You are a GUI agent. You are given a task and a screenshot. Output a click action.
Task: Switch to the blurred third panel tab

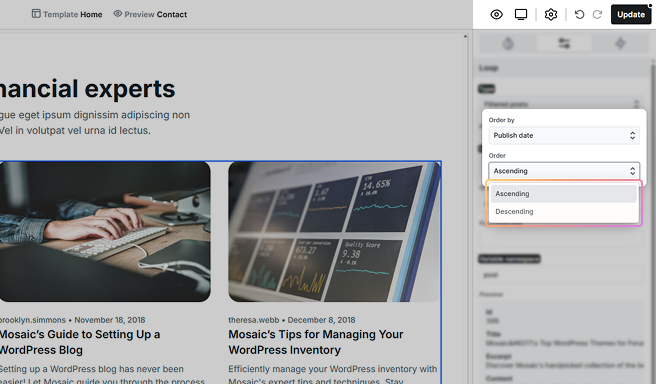[620, 43]
